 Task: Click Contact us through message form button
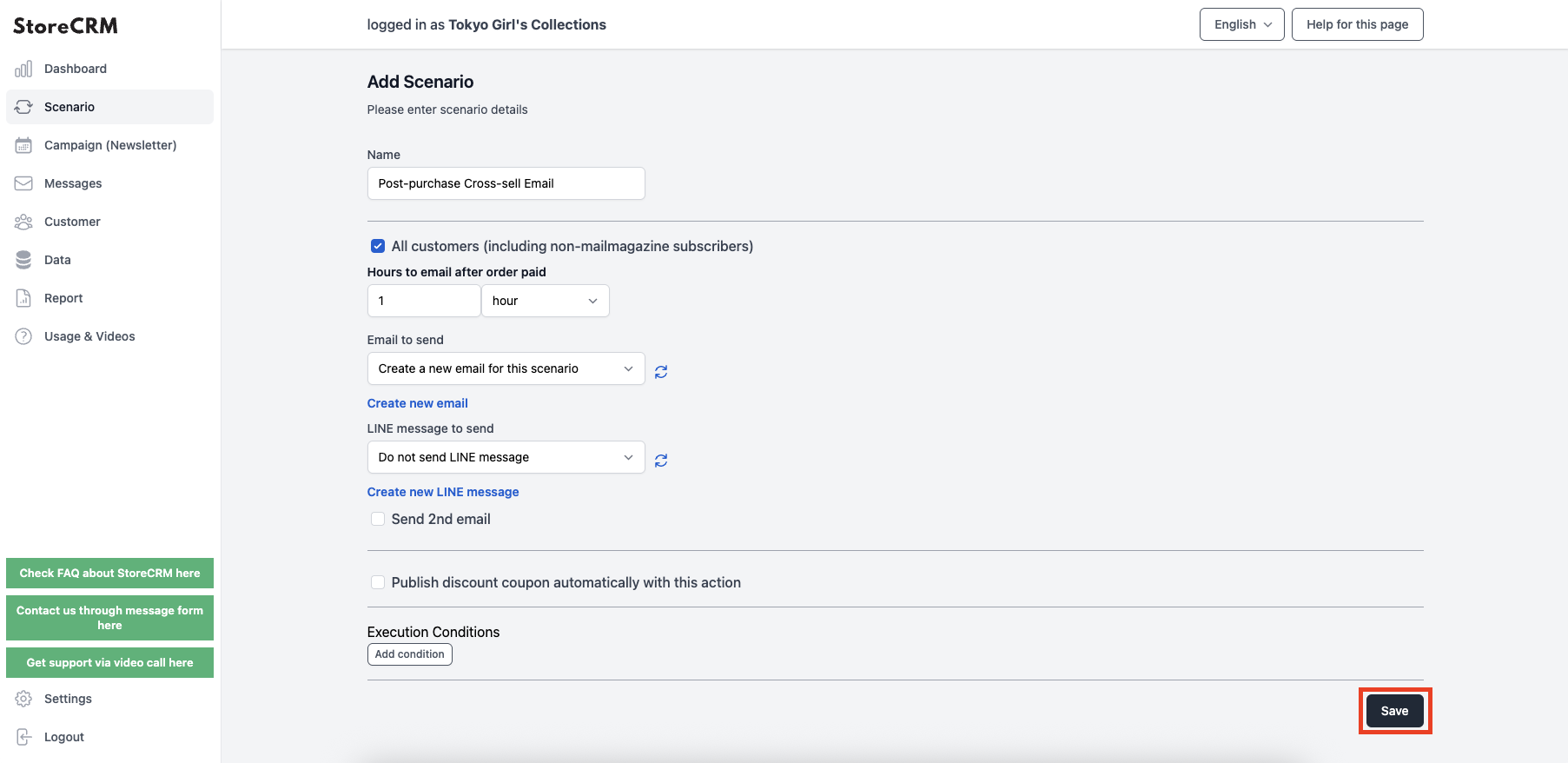pyautogui.click(x=109, y=618)
